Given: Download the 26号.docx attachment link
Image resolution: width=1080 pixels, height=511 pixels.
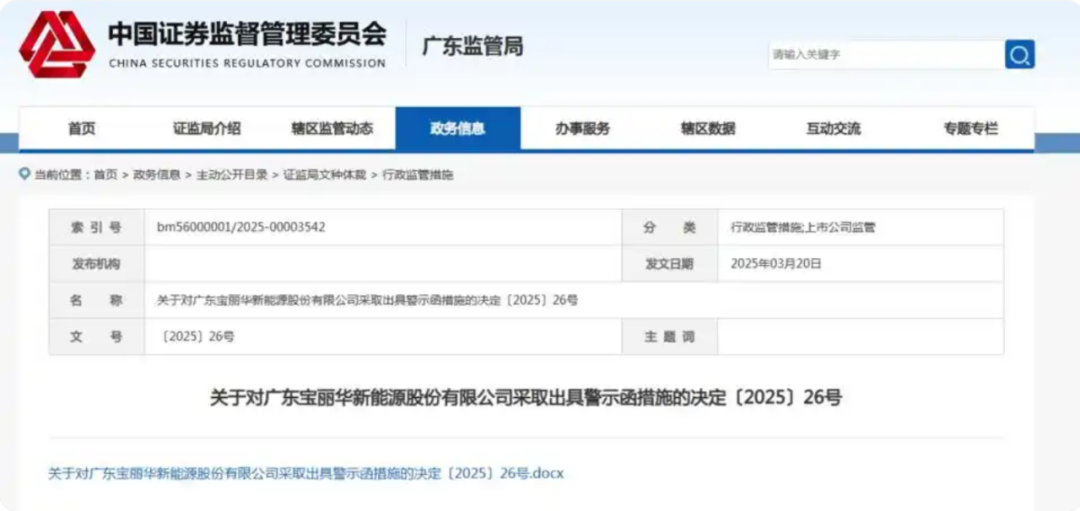Looking at the screenshot, I should (306, 474).
